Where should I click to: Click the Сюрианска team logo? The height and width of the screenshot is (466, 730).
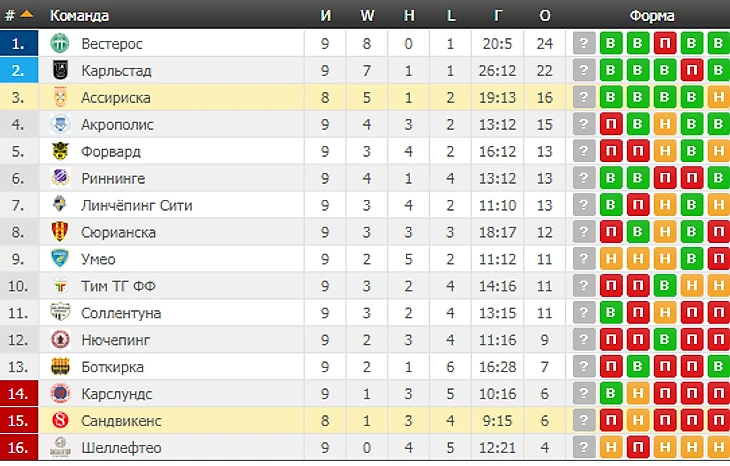[60, 233]
